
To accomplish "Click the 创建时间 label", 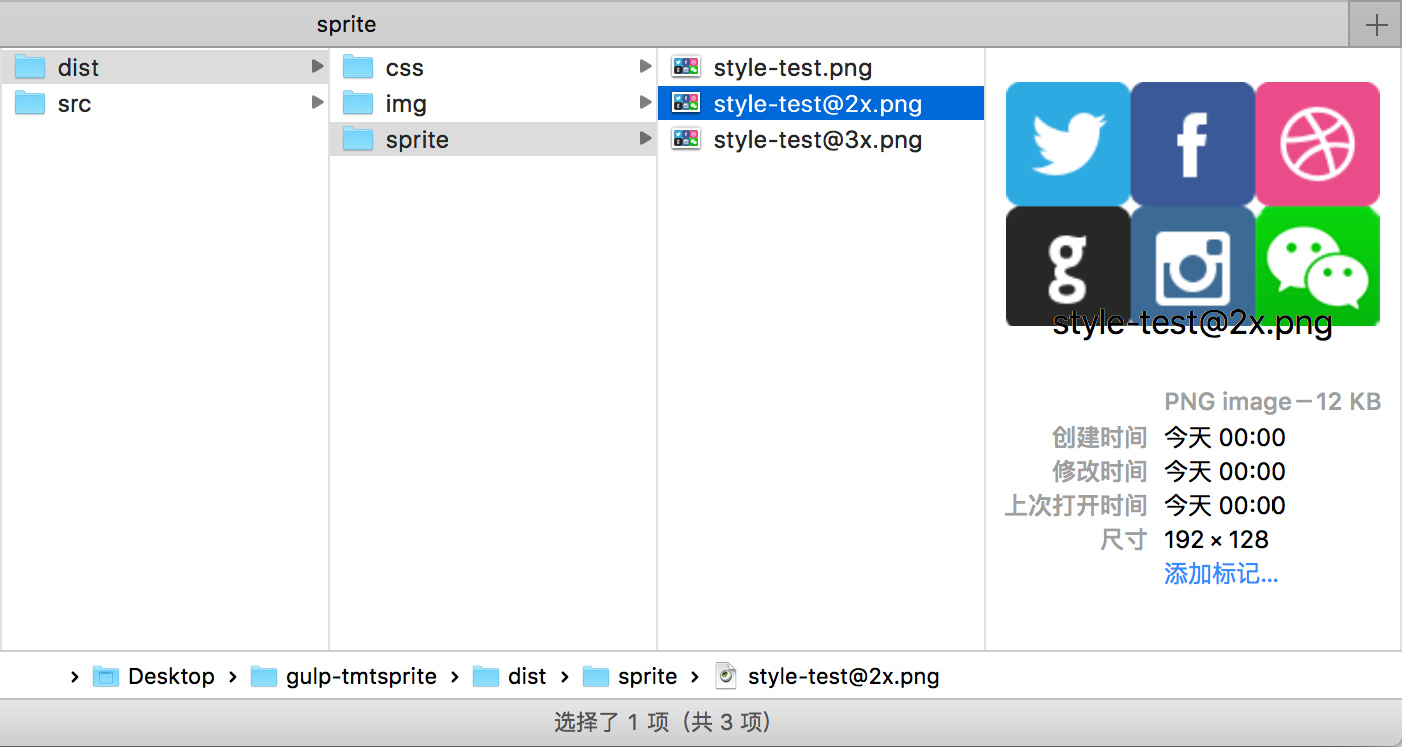I will [x=1099, y=437].
